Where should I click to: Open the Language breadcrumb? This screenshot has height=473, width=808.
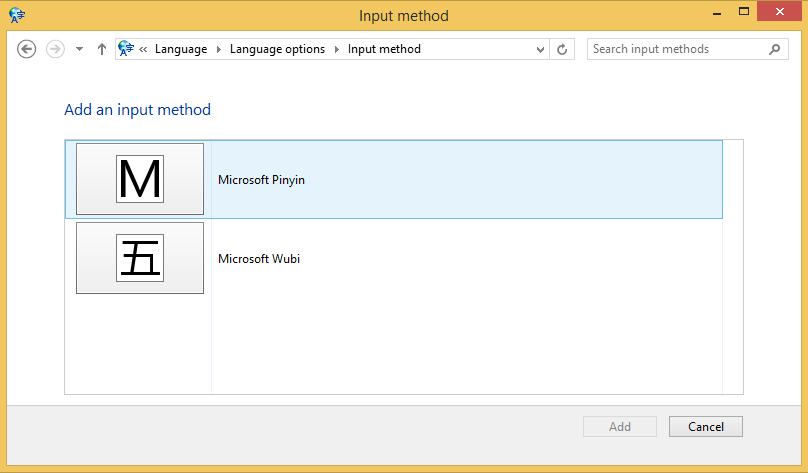tap(181, 49)
